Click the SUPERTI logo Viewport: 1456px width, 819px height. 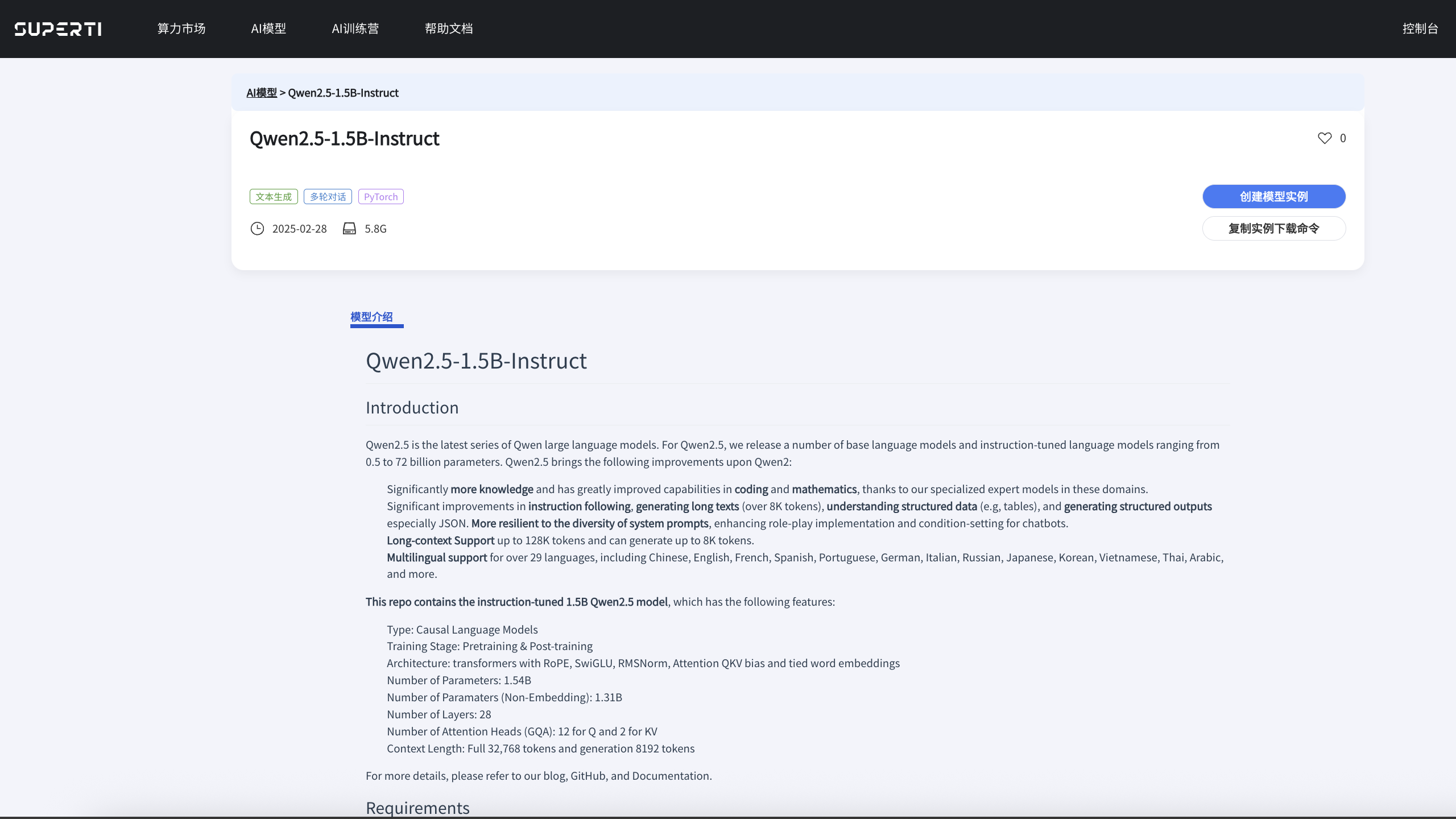[x=58, y=29]
